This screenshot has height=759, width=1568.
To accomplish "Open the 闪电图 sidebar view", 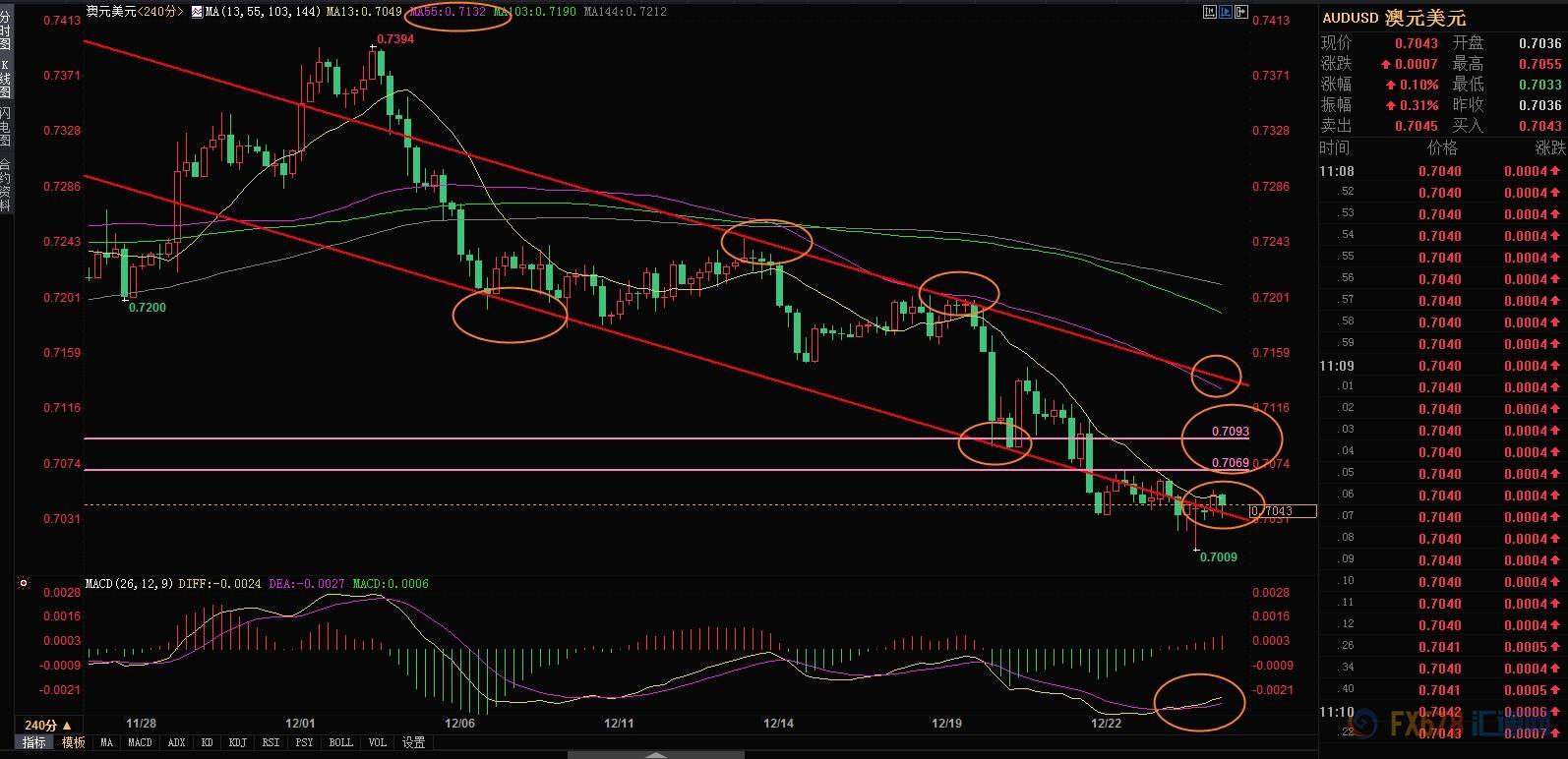I will point(6,128).
